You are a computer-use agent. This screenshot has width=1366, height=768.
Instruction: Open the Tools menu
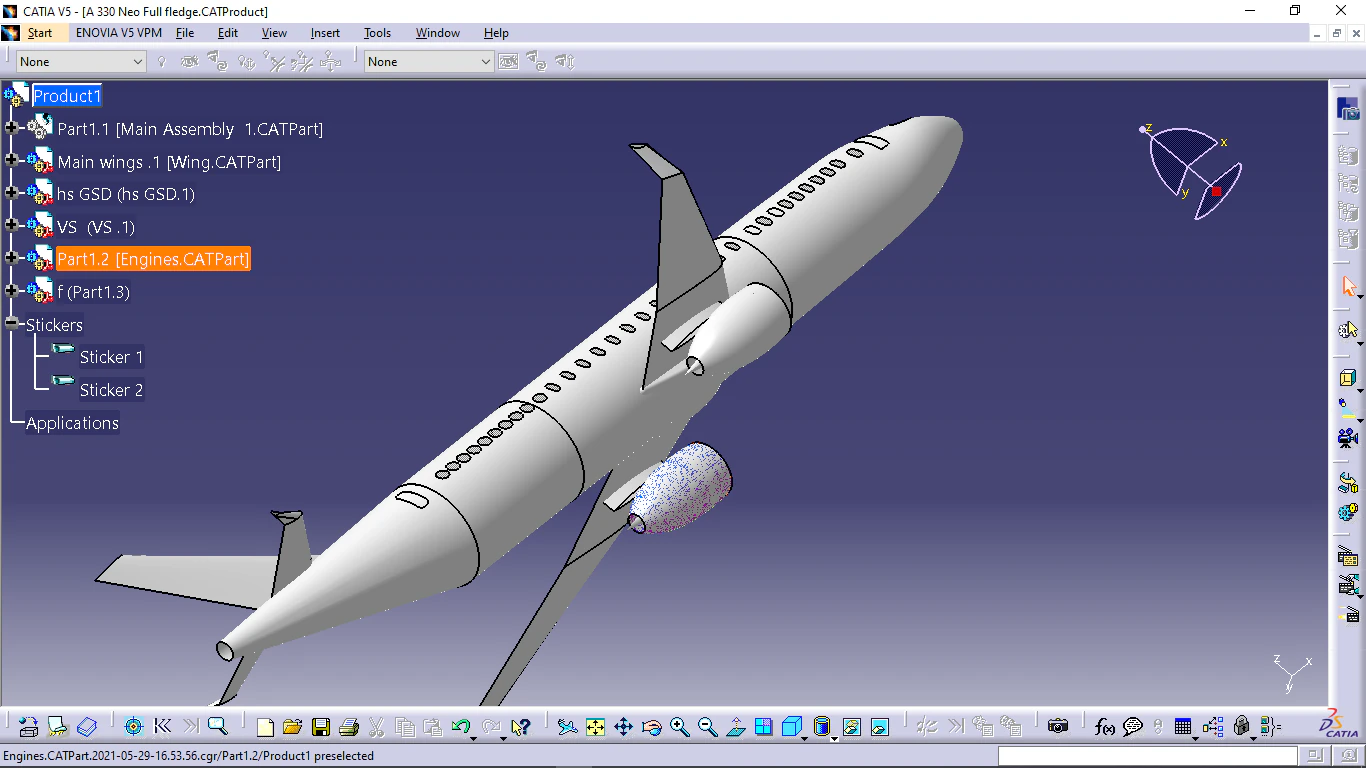[377, 33]
